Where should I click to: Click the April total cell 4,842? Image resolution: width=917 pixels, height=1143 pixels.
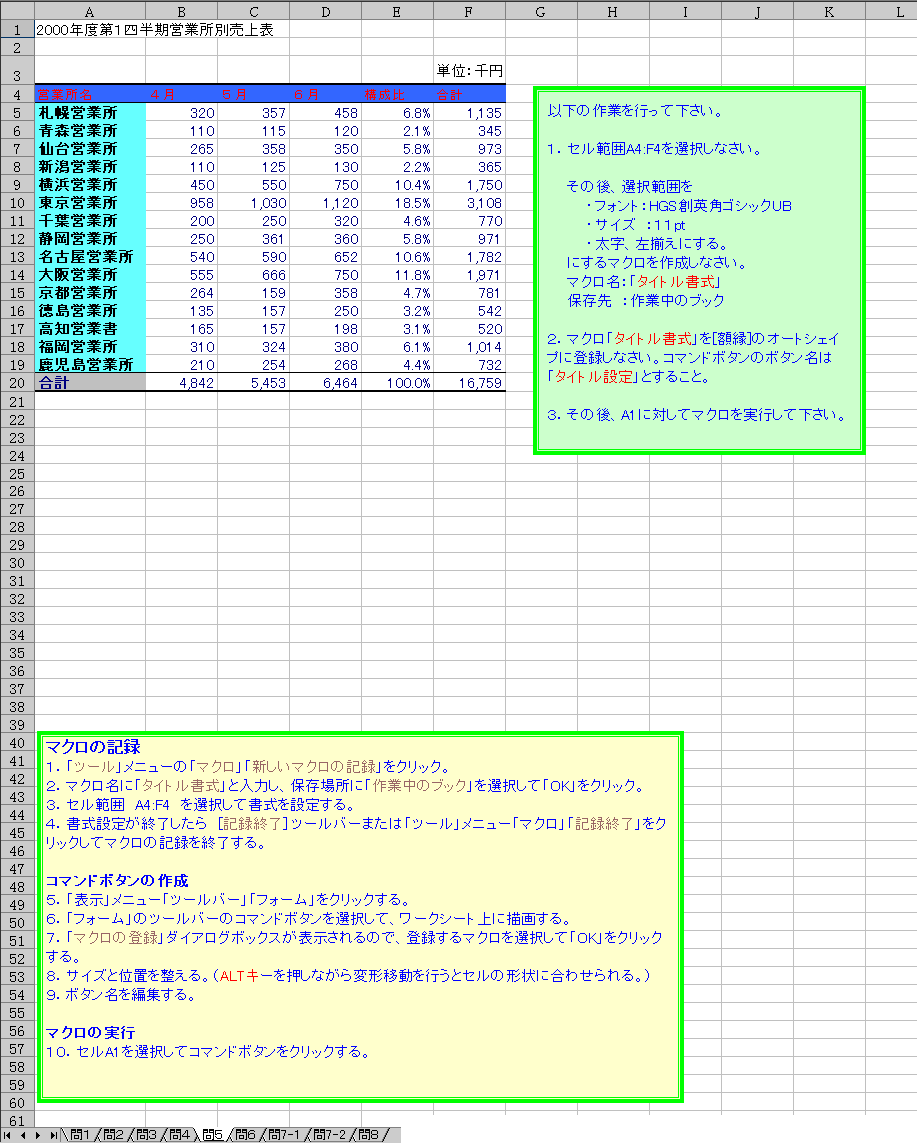click(182, 383)
